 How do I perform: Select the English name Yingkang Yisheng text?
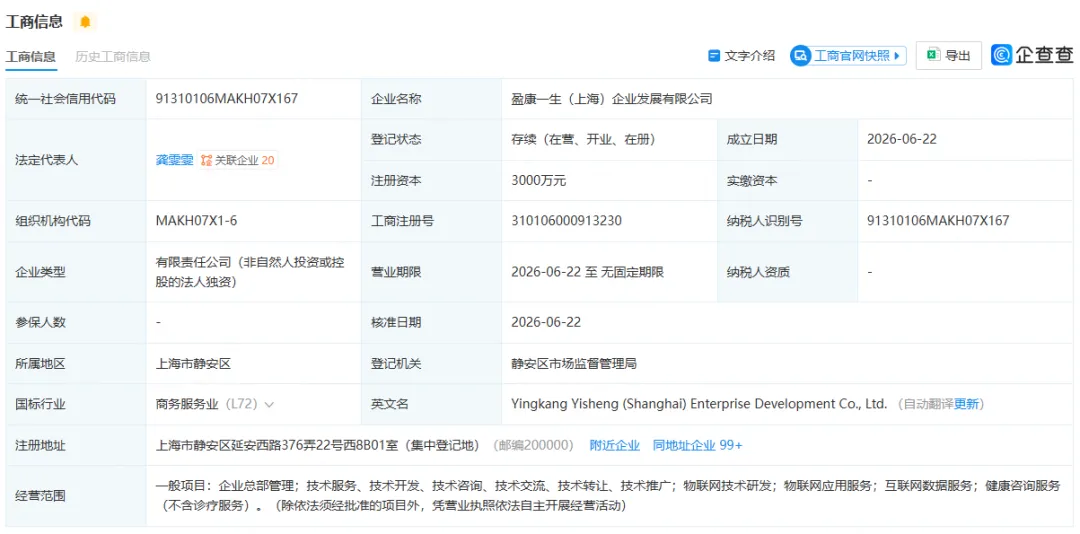click(x=699, y=404)
